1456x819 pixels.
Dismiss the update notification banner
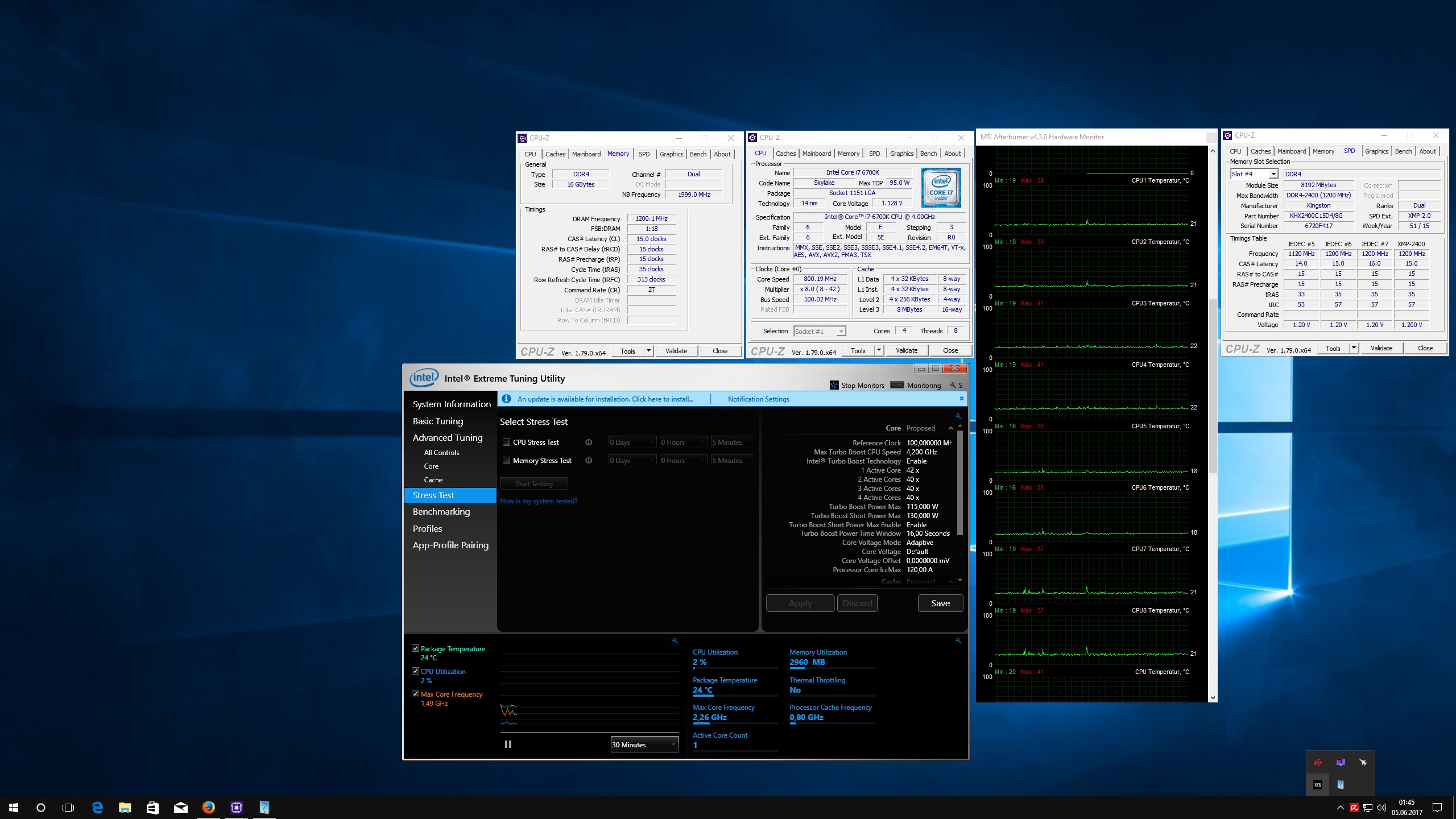click(961, 399)
